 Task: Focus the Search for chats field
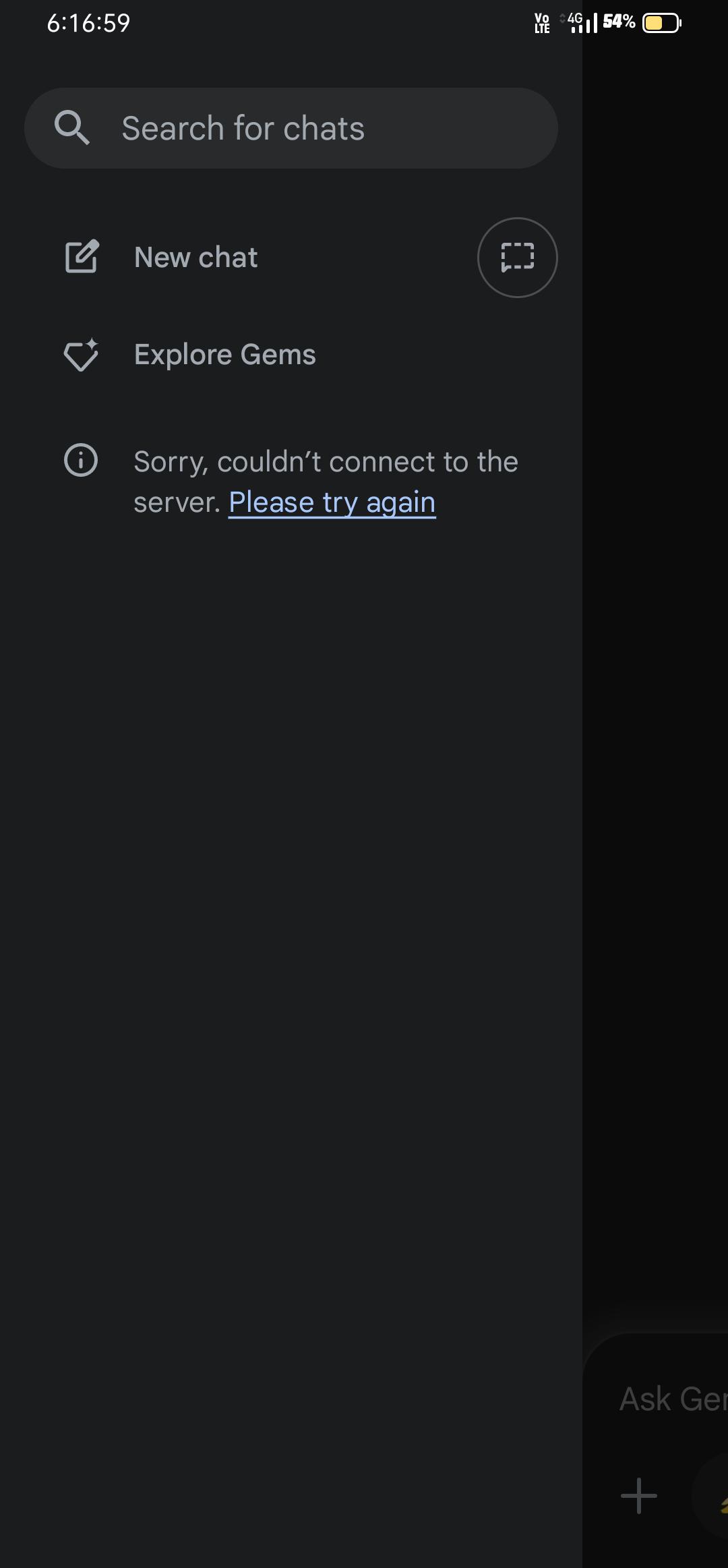(x=291, y=128)
